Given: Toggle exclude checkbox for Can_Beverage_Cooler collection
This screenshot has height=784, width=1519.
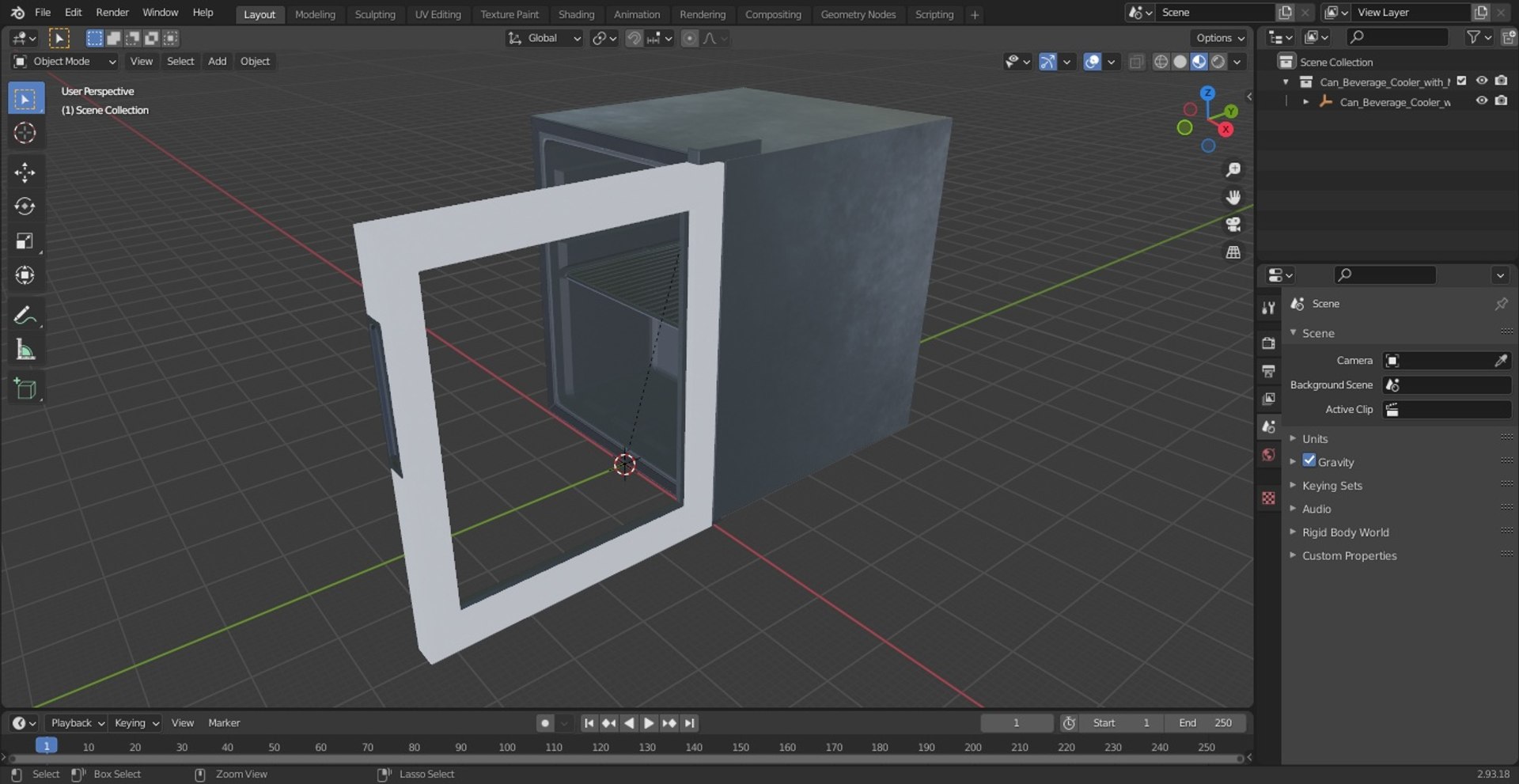Looking at the screenshot, I should [x=1462, y=81].
